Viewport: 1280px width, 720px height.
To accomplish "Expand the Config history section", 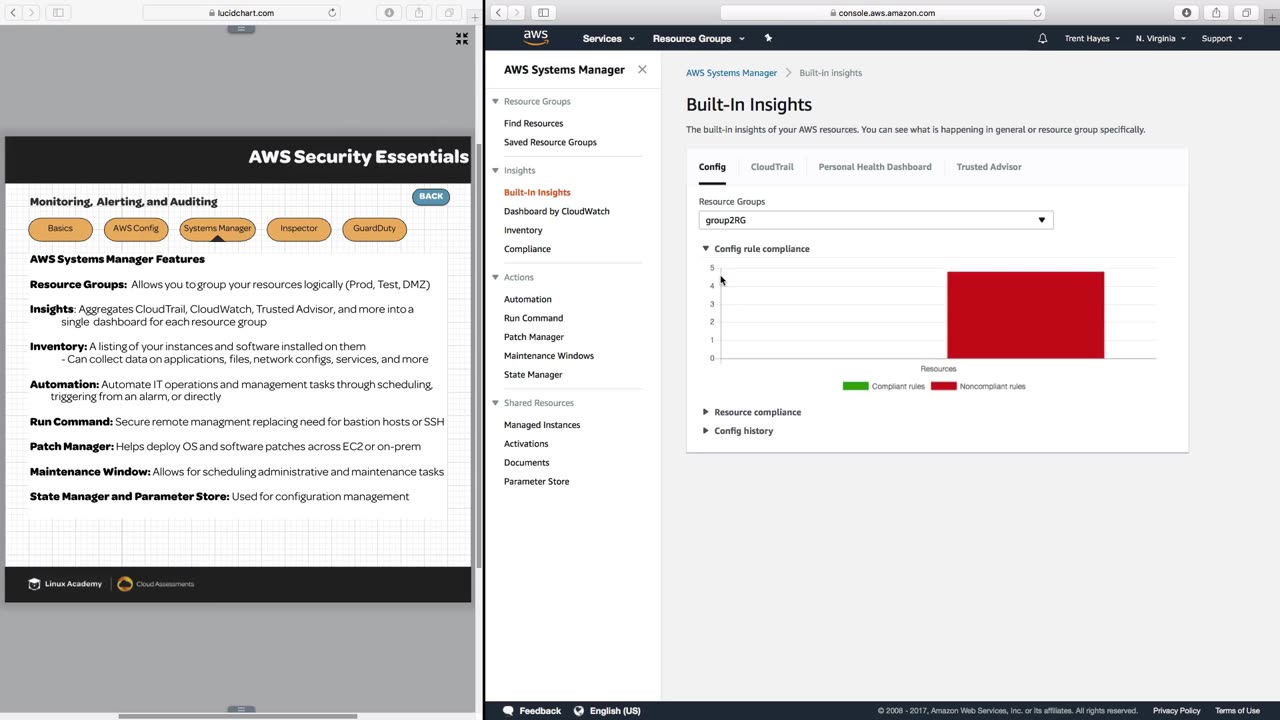I will coord(706,431).
